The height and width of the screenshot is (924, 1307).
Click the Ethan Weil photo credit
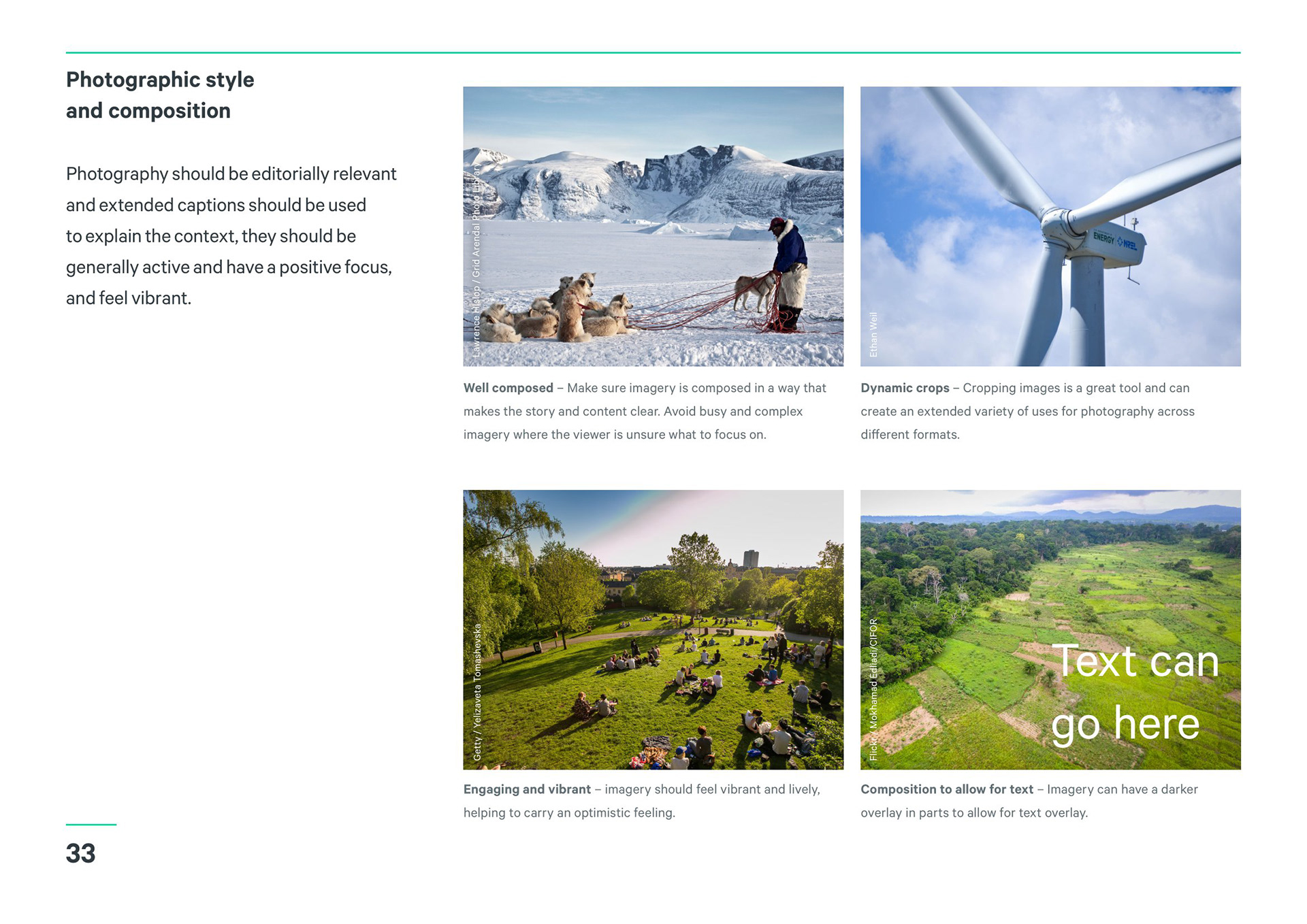873,335
